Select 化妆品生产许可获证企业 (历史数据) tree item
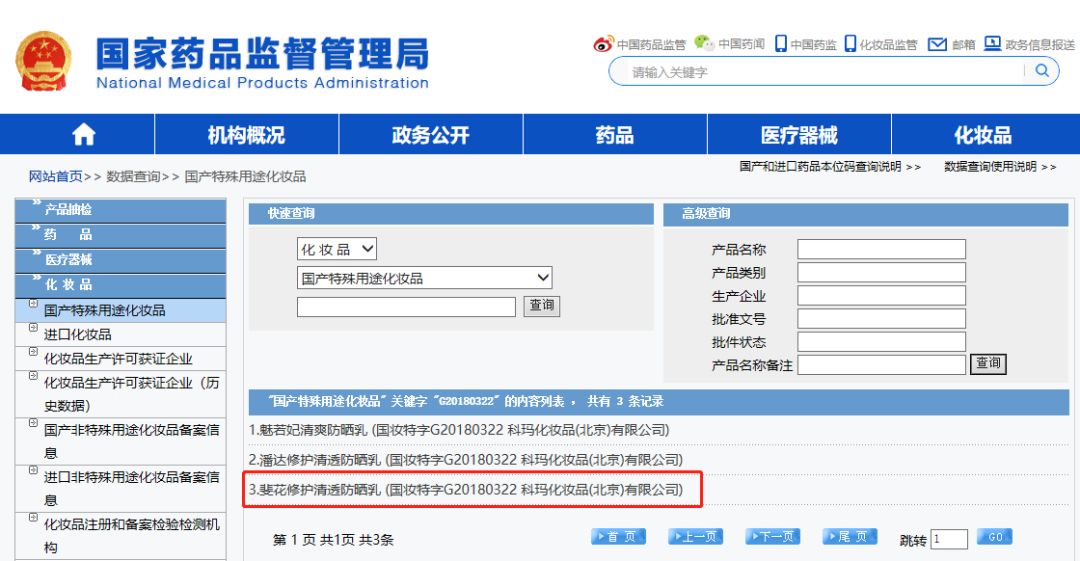 tap(131, 394)
